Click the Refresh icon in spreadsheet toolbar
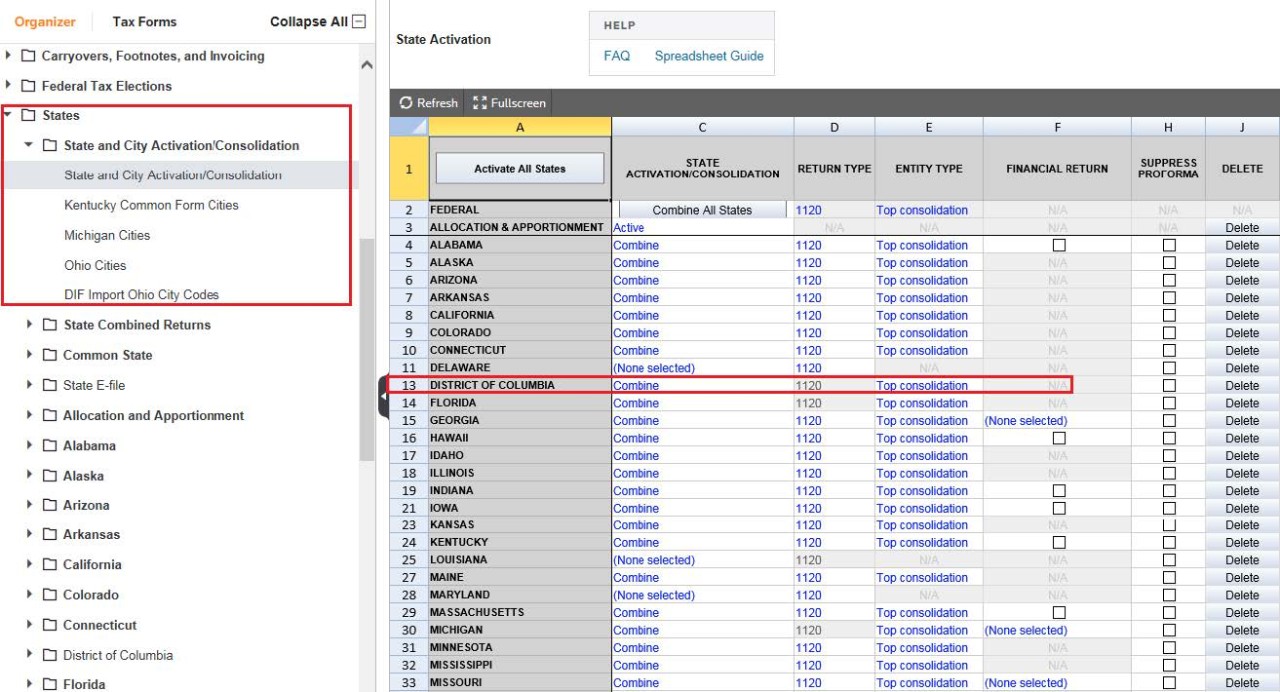Viewport: 1280px width, 692px height. [x=406, y=103]
